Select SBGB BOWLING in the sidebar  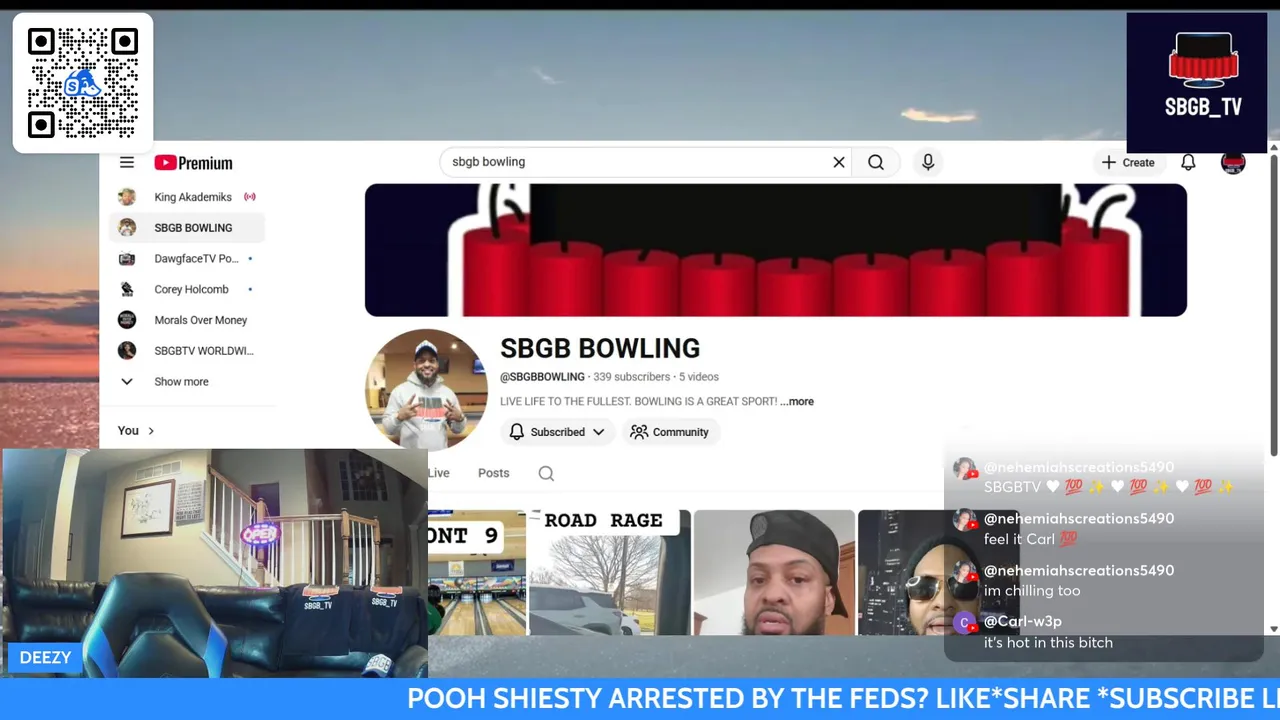187,228
